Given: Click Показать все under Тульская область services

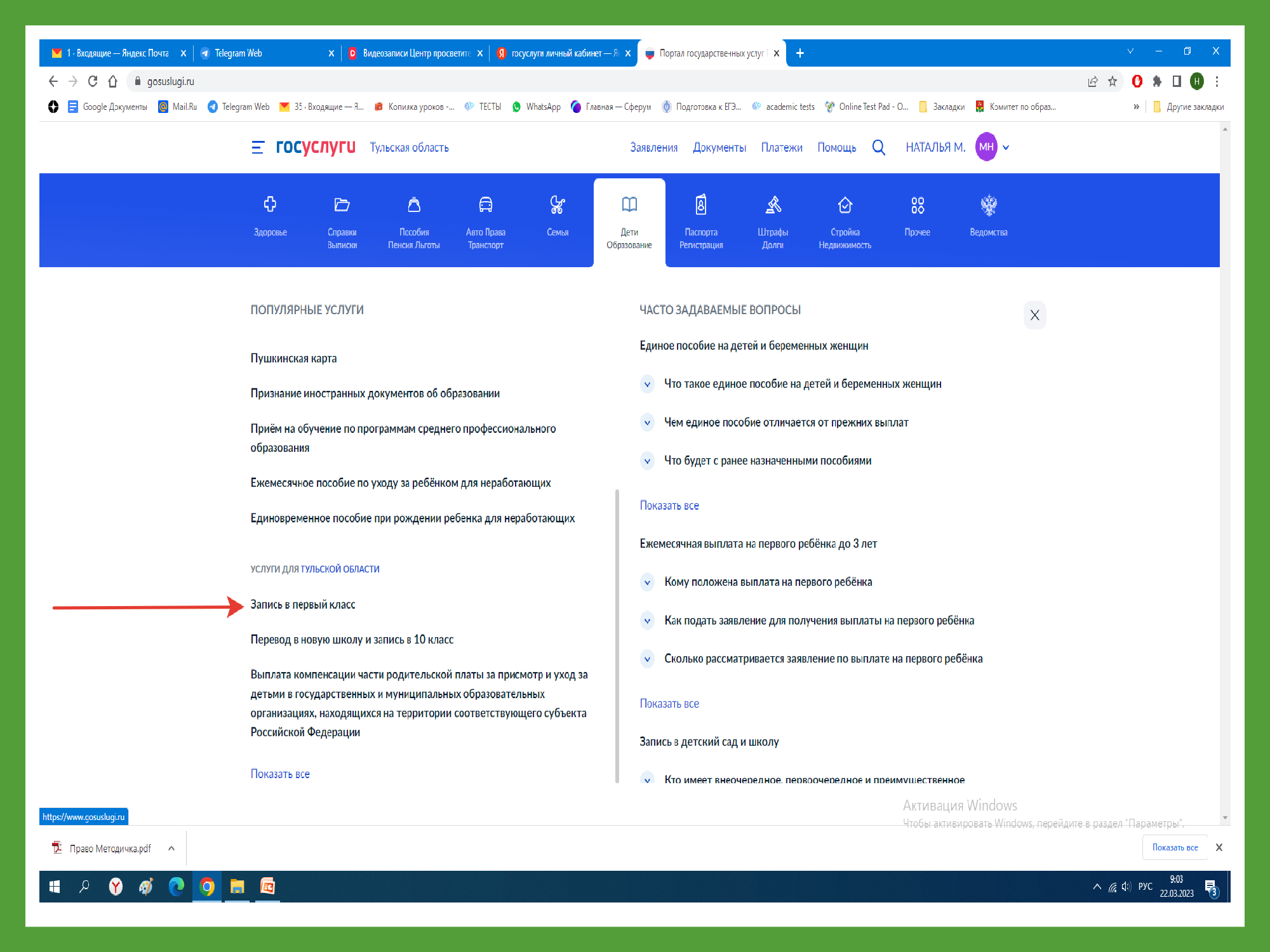Looking at the screenshot, I should click(x=280, y=774).
